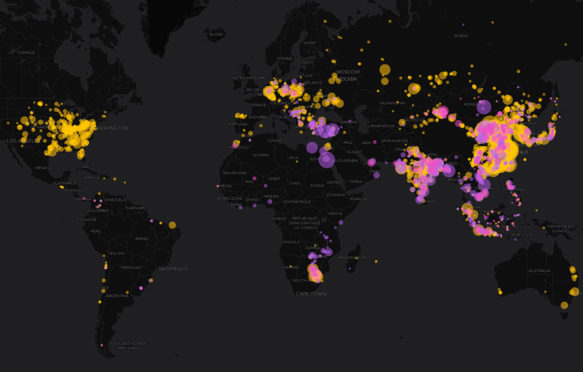
Task: Click the VENEZUELA country label
Action: [x=115, y=200]
